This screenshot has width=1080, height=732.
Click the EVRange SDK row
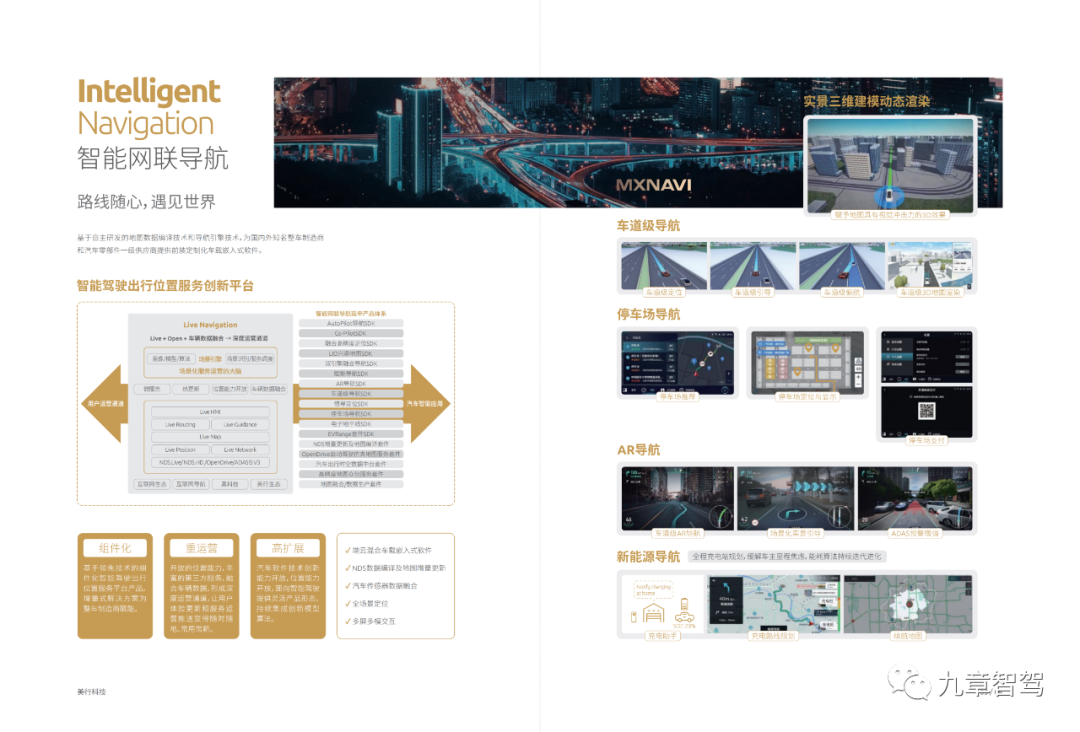pyautogui.click(x=351, y=434)
